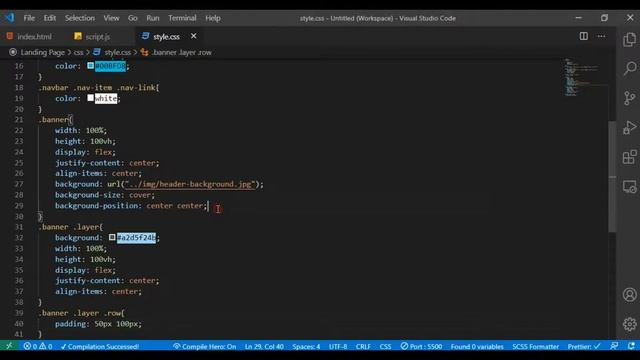Open the errors and warnings count
The width and height of the screenshot is (640, 360).
point(38,346)
